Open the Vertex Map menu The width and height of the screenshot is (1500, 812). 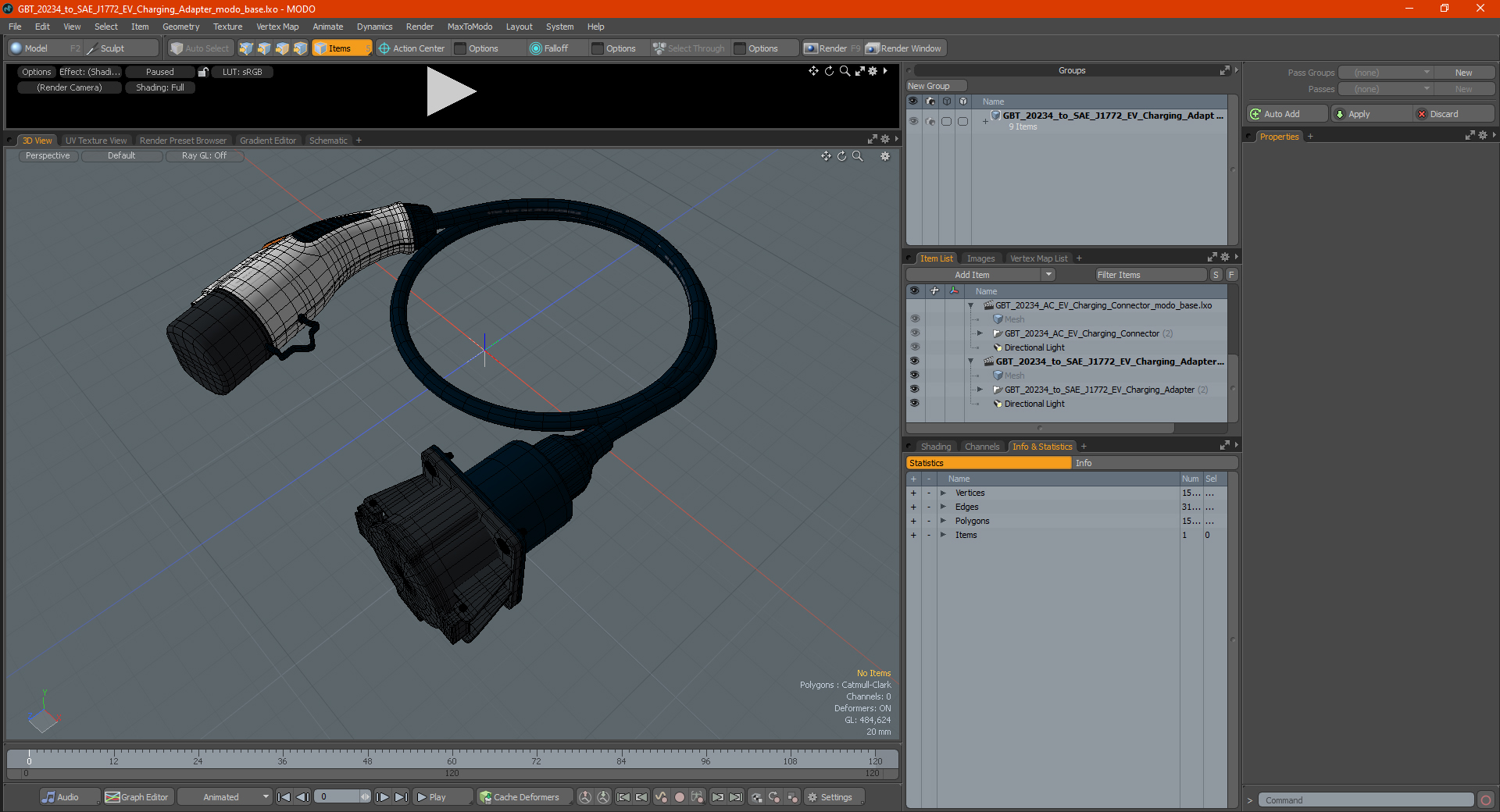[277, 27]
